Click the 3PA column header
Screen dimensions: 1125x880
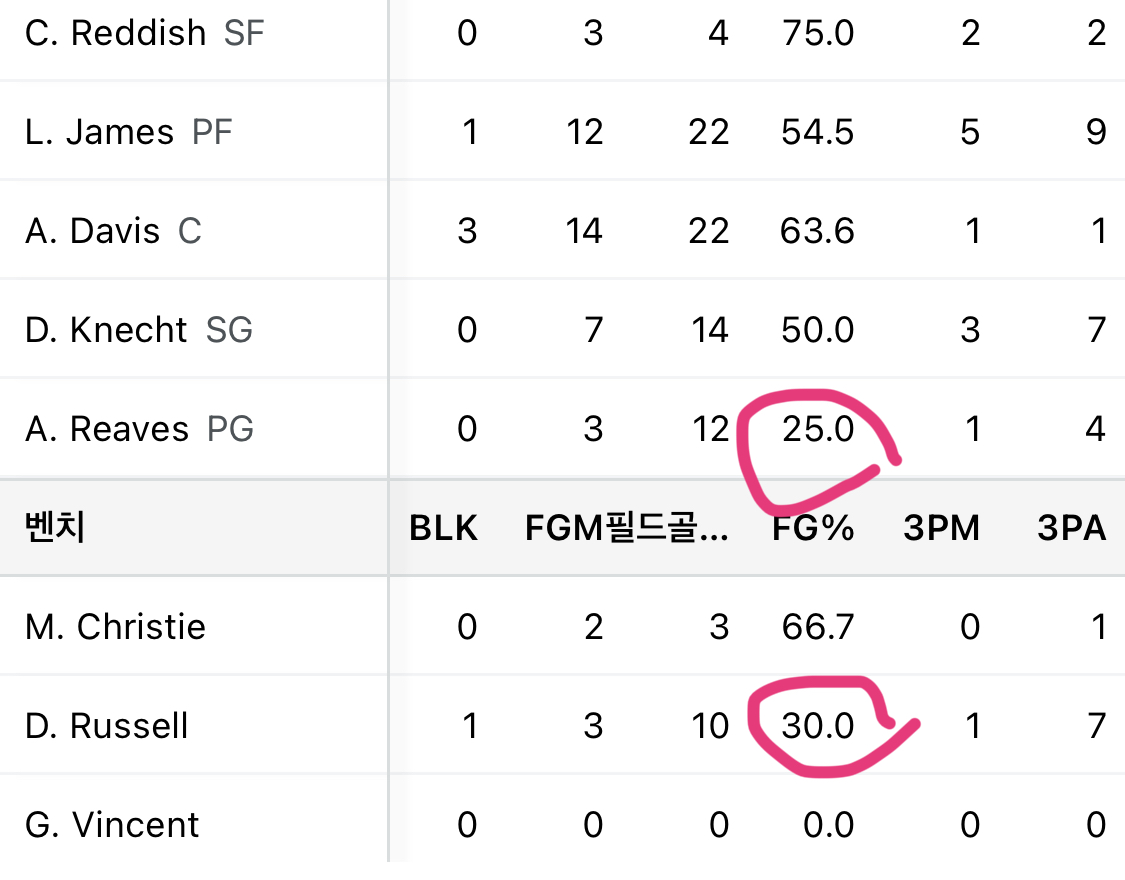click(1071, 528)
